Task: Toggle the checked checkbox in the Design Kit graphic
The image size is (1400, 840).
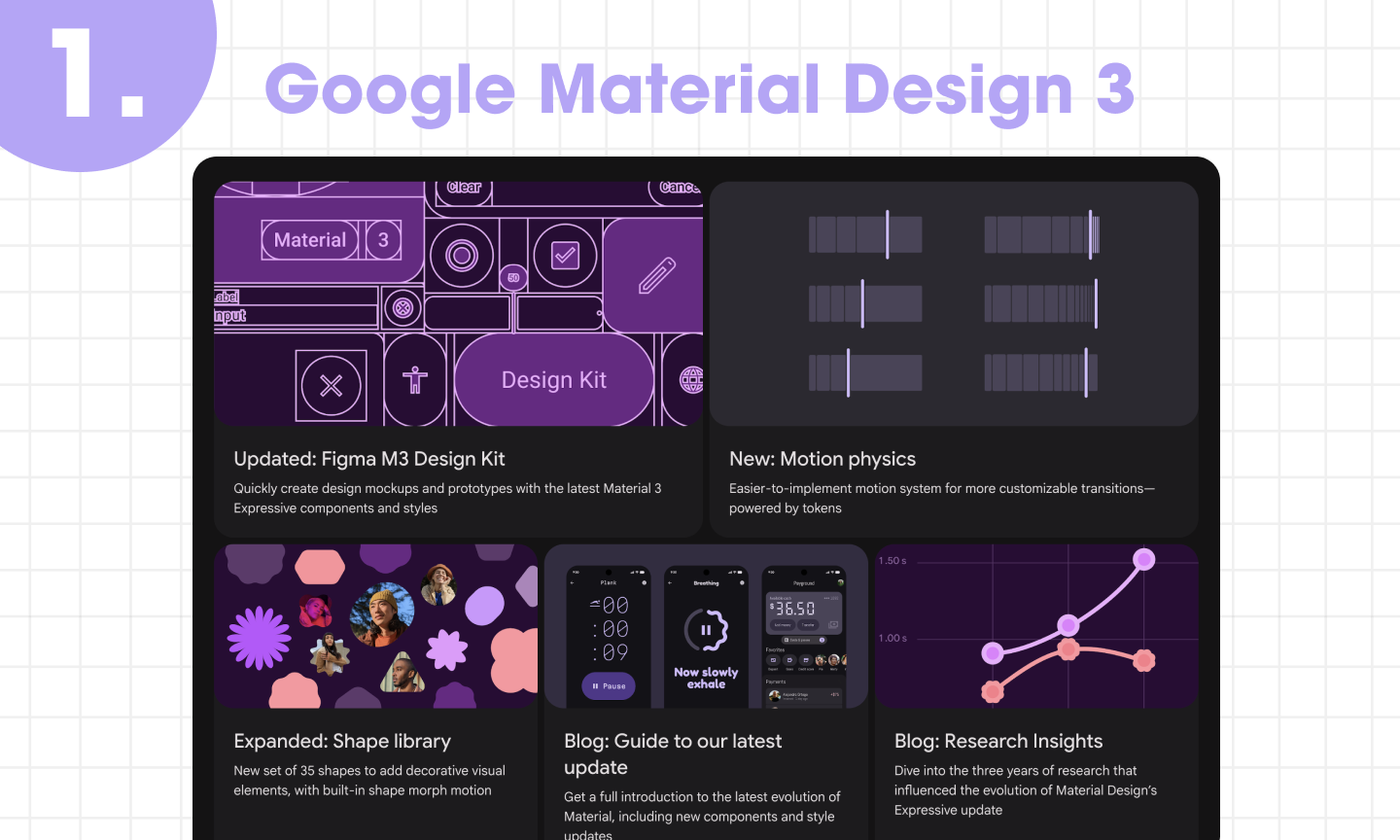Action: [565, 254]
